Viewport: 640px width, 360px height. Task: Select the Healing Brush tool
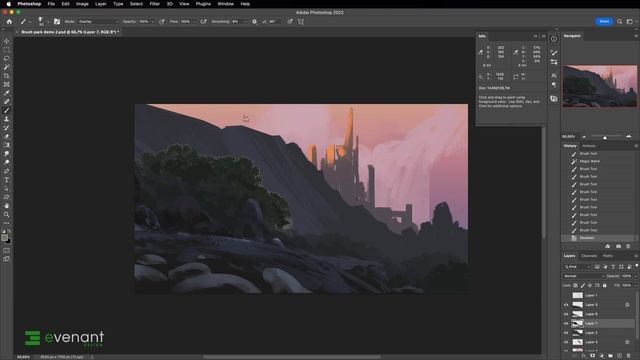coord(7,102)
